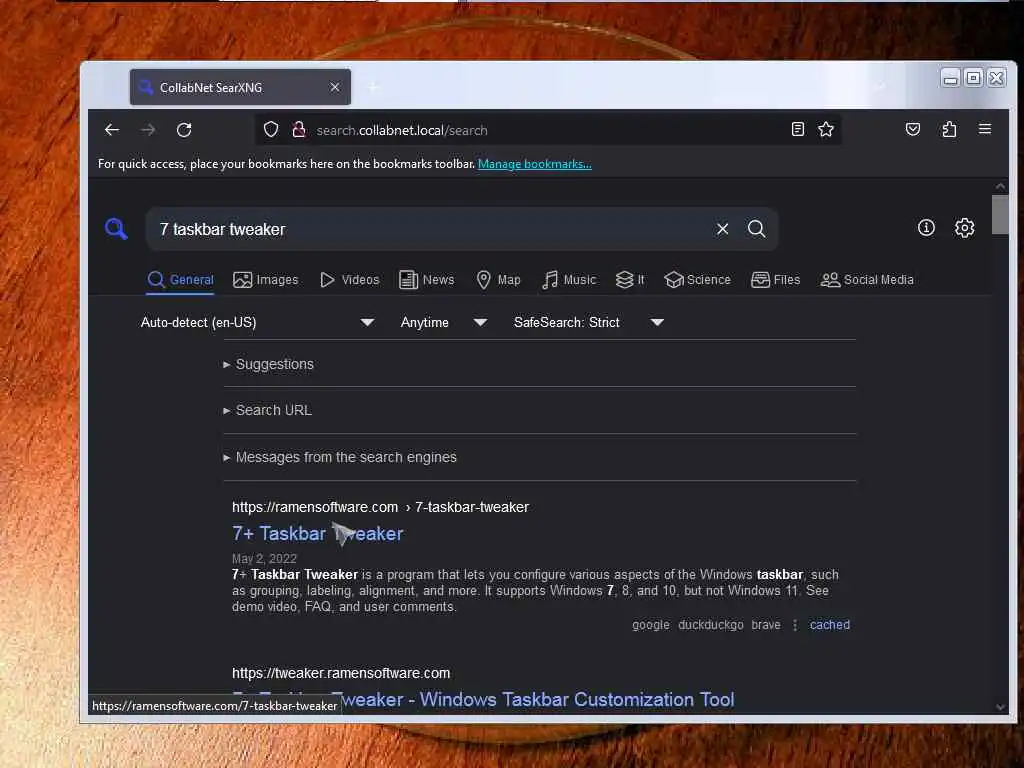Viewport: 1024px width, 768px height.
Task: Switch to the News category
Action: click(x=426, y=280)
